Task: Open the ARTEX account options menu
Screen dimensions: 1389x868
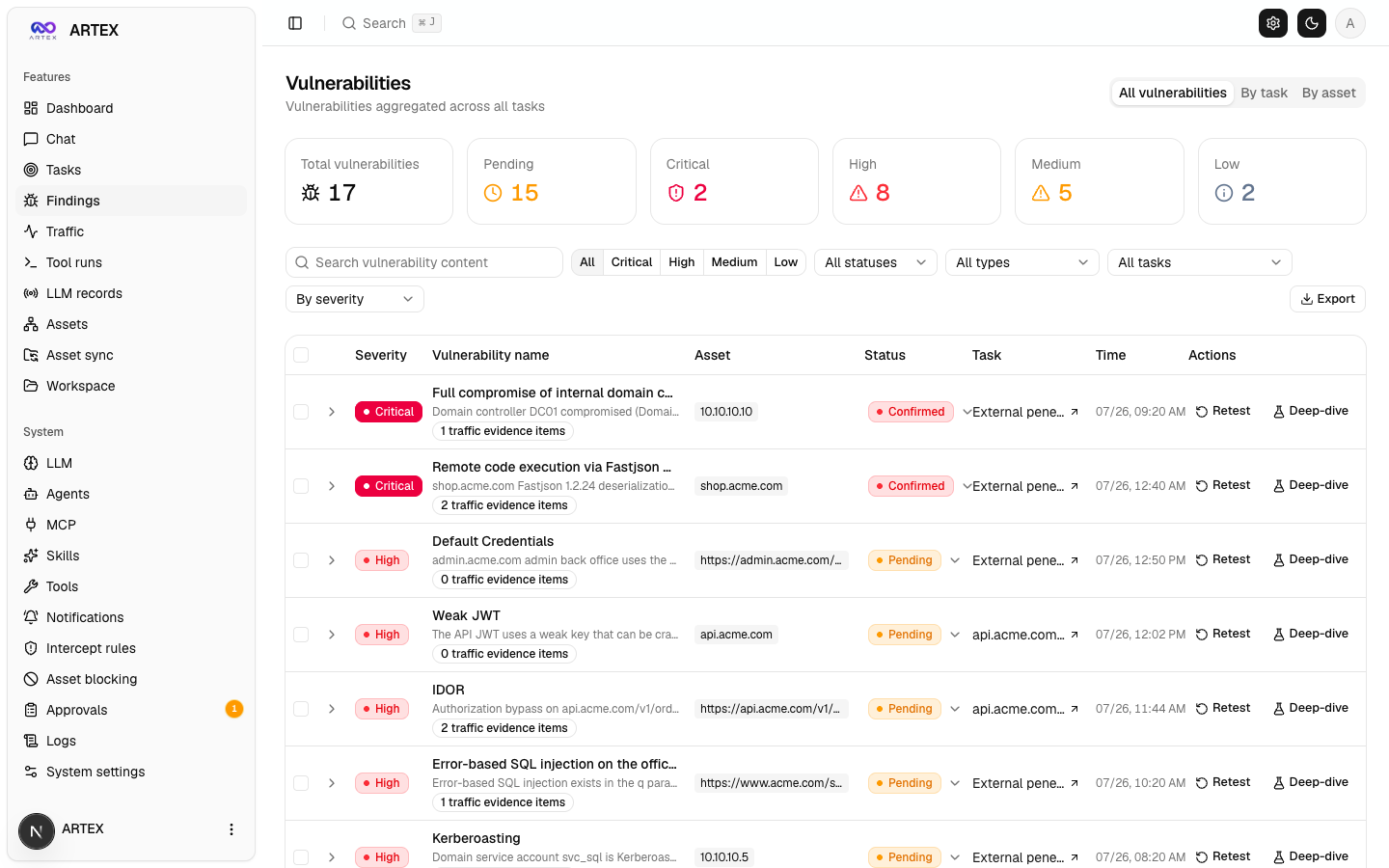Action: [x=231, y=829]
